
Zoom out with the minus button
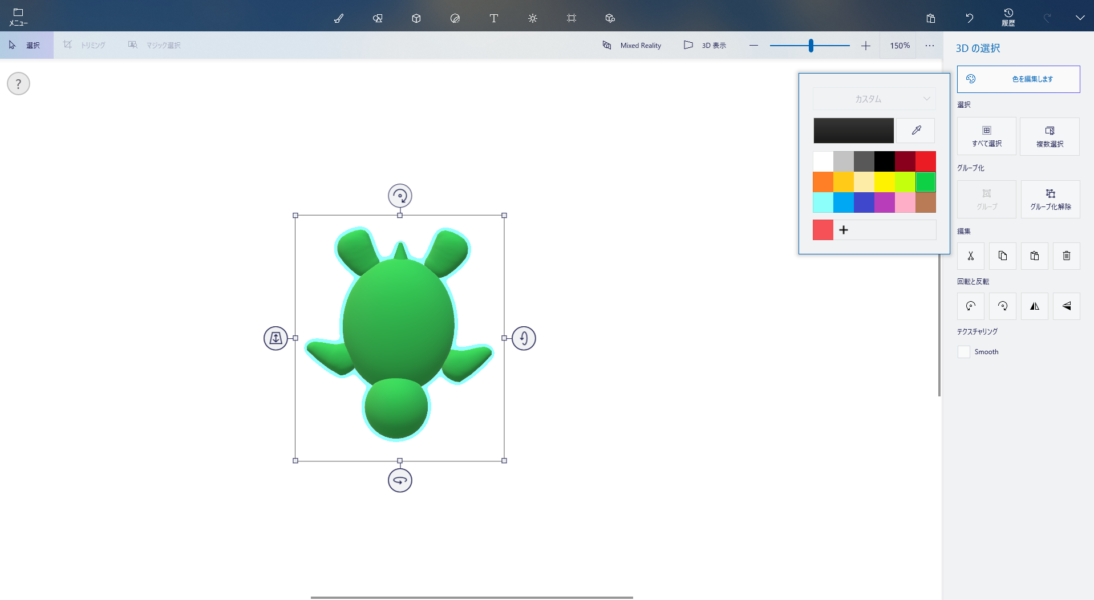(754, 45)
